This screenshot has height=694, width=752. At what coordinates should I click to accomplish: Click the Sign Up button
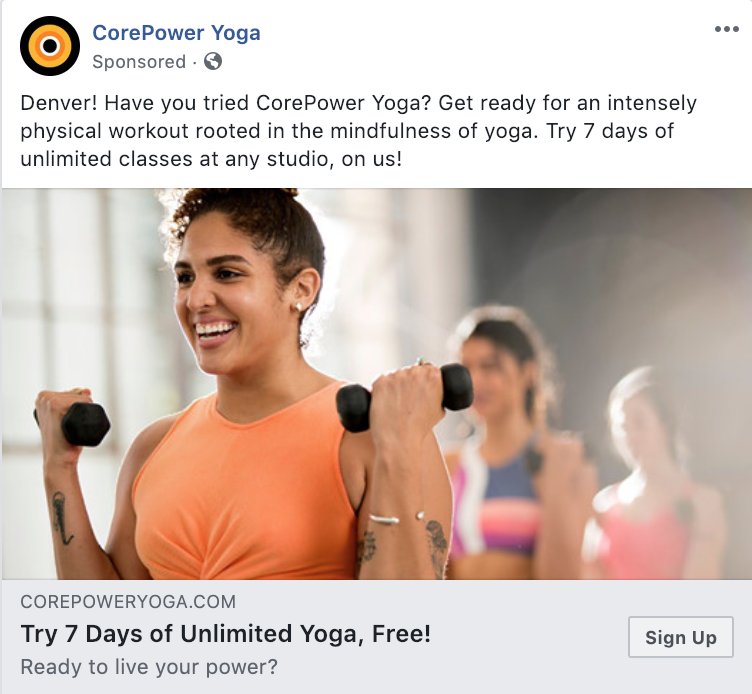pos(681,637)
